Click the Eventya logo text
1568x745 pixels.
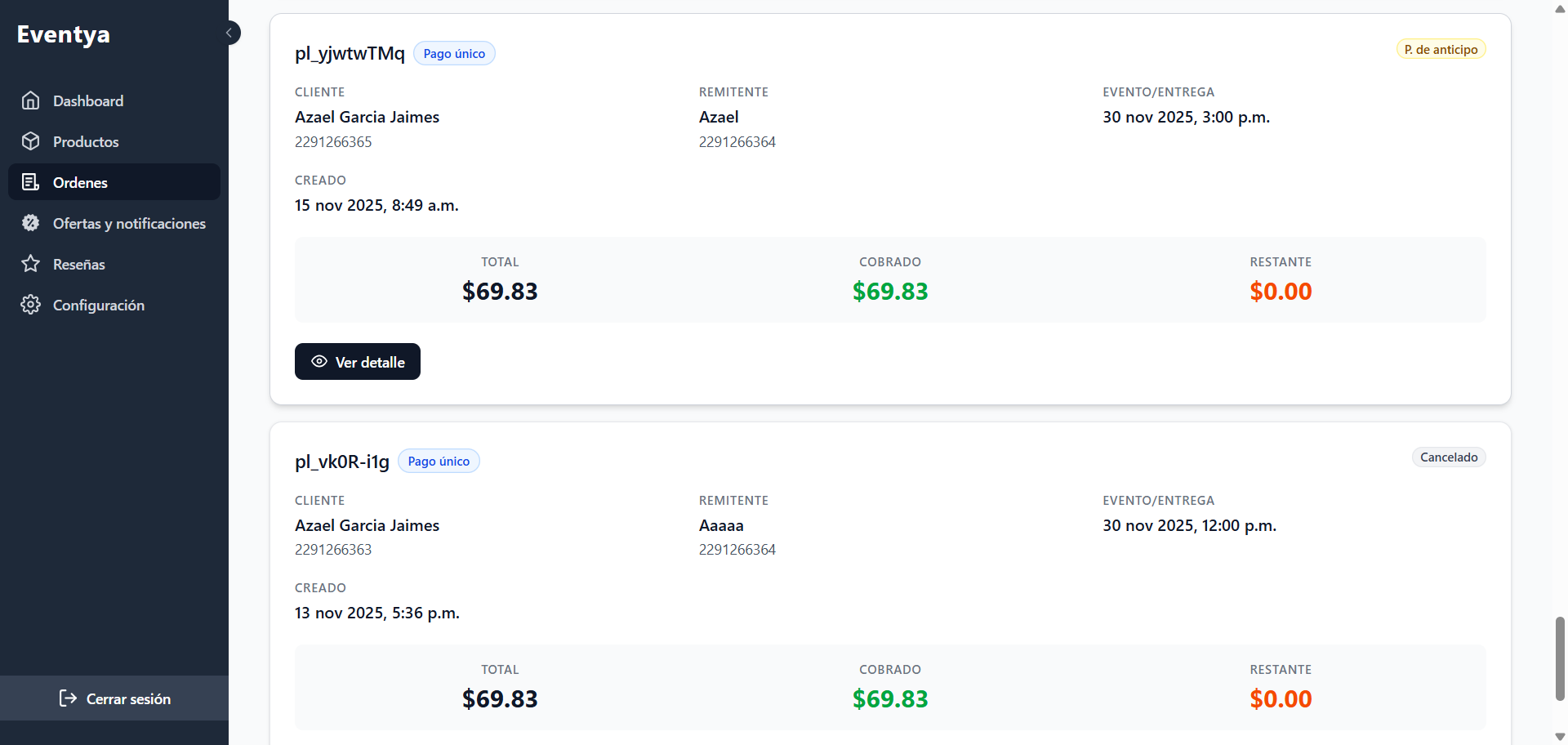tap(64, 34)
